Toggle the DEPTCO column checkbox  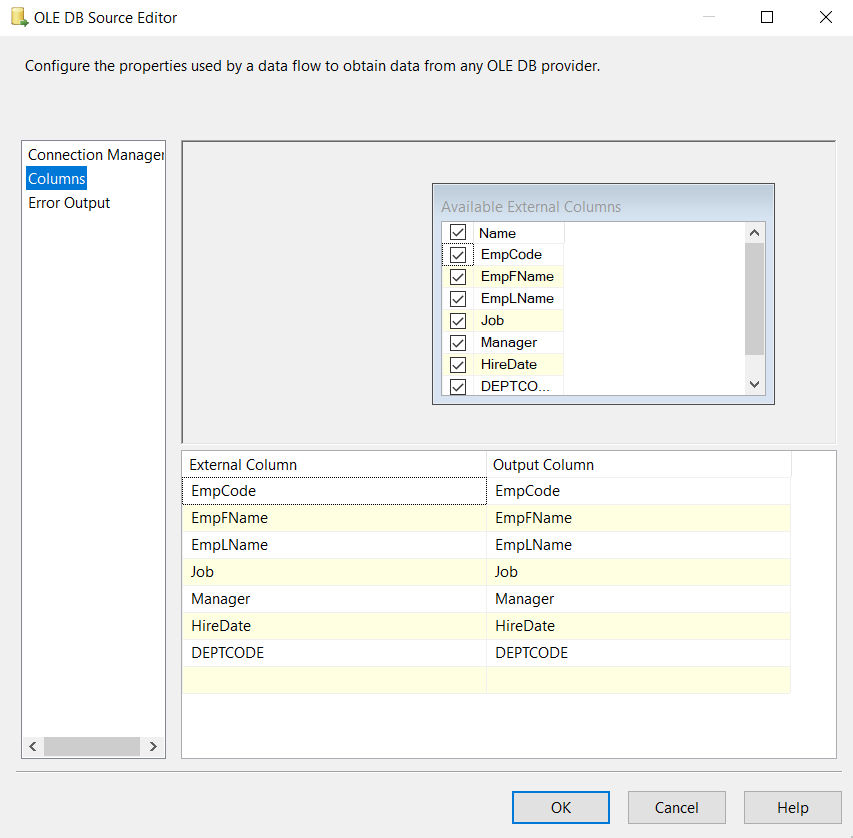pyautogui.click(x=457, y=386)
